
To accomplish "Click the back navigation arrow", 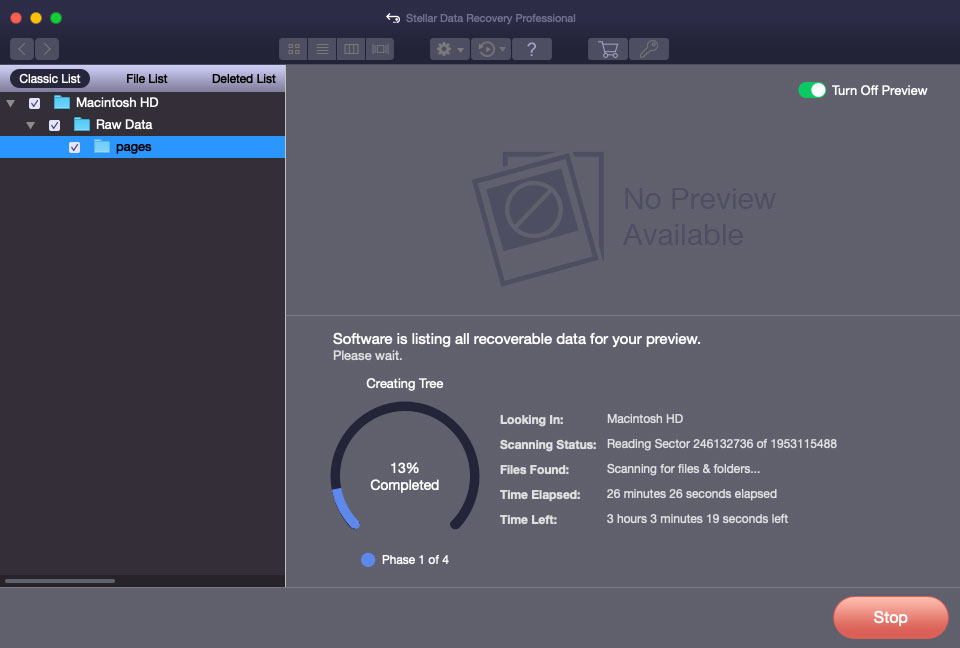I will [x=21, y=48].
